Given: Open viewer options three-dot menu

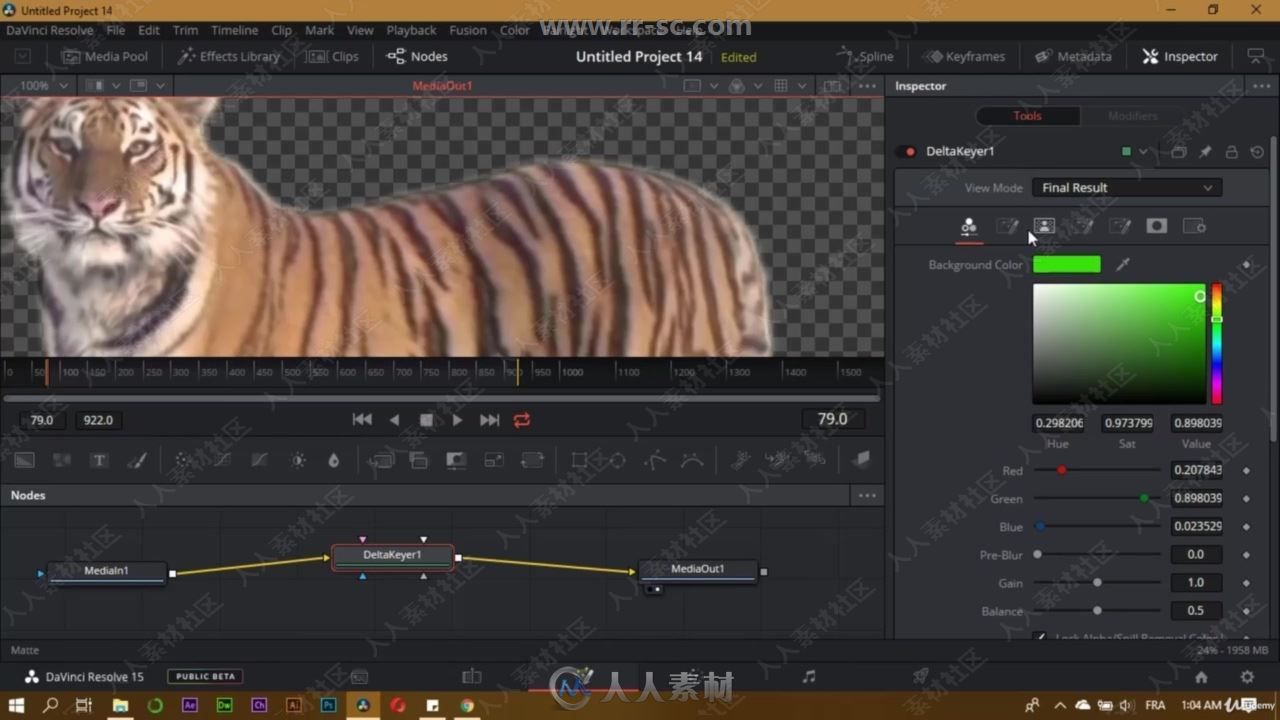Looking at the screenshot, I should click(x=867, y=86).
